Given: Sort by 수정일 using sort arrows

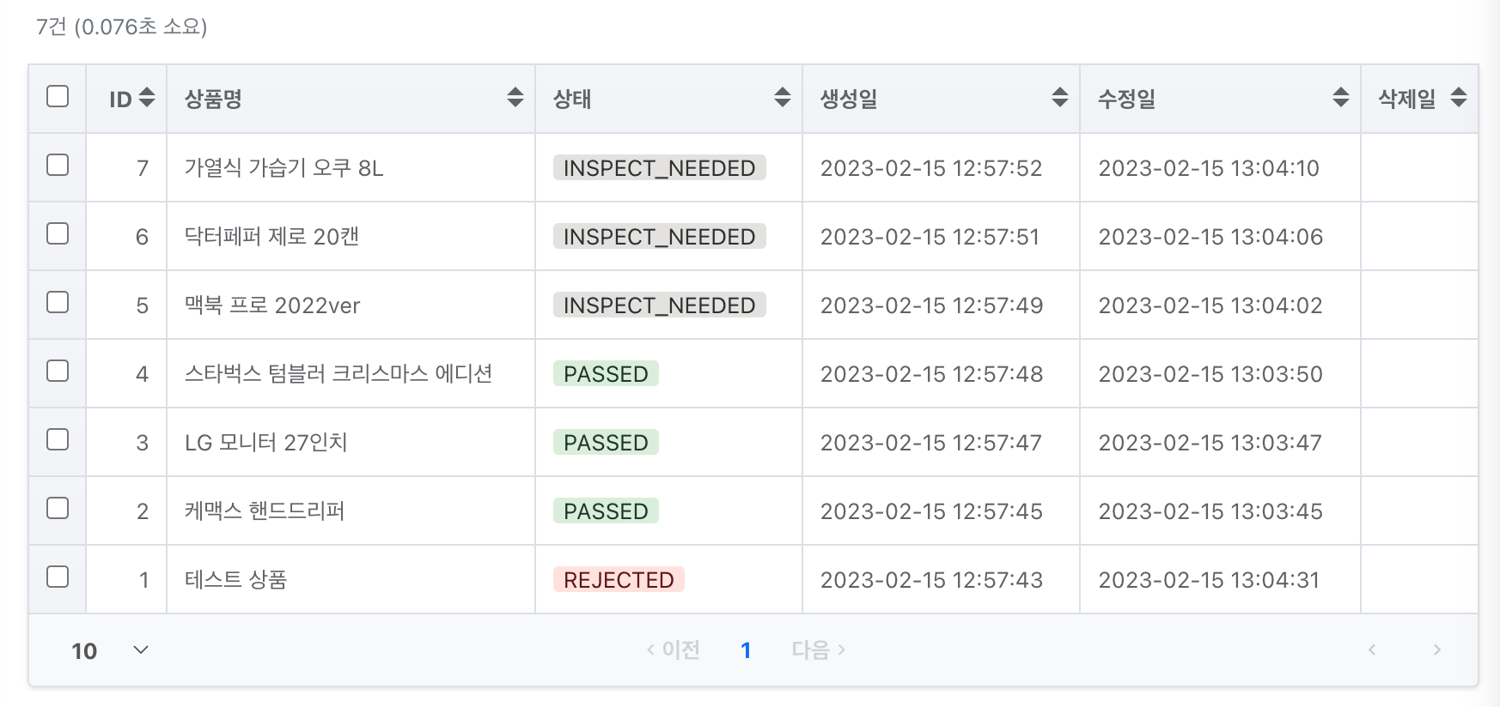Looking at the screenshot, I should pyautogui.click(x=1341, y=98).
